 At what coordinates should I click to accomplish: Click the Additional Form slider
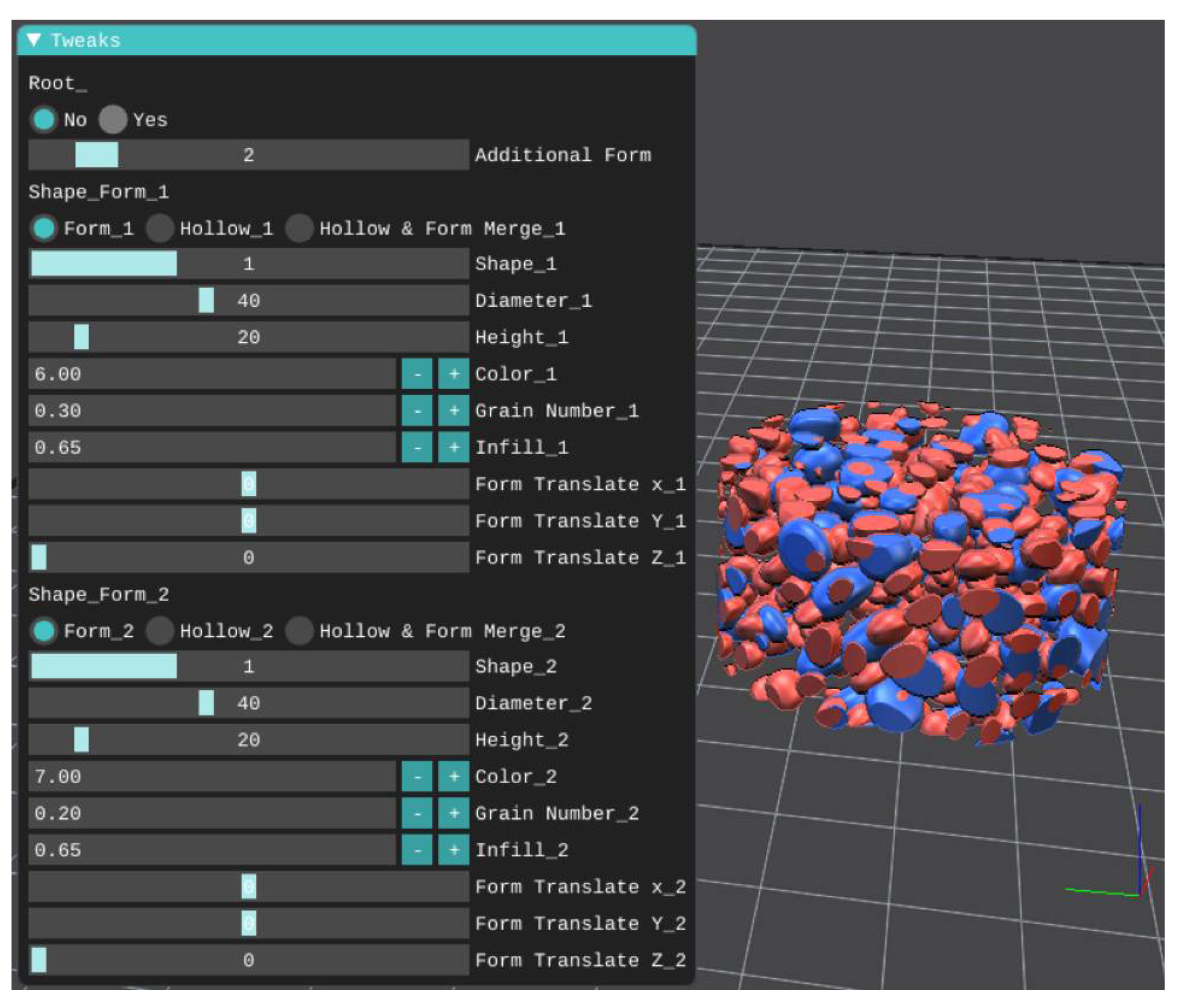point(249,155)
